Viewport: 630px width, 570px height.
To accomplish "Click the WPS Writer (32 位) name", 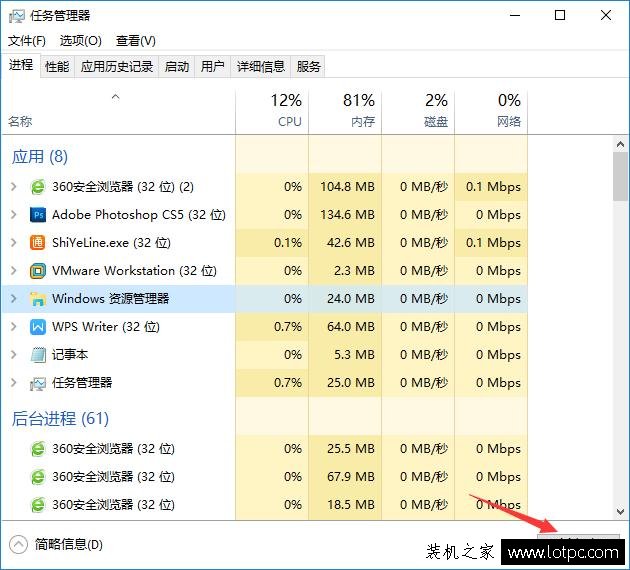I will 106,327.
